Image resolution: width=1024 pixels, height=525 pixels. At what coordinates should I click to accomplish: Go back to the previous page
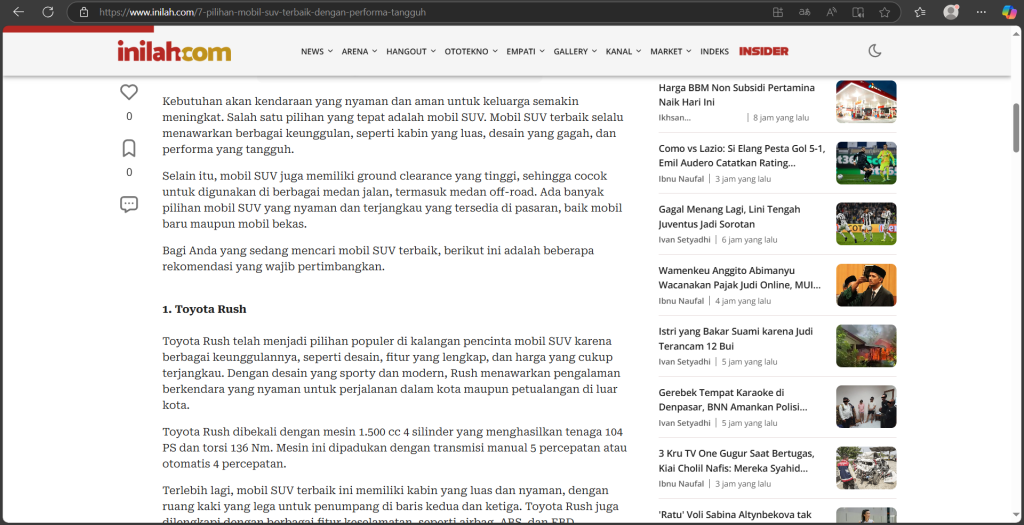[x=18, y=12]
